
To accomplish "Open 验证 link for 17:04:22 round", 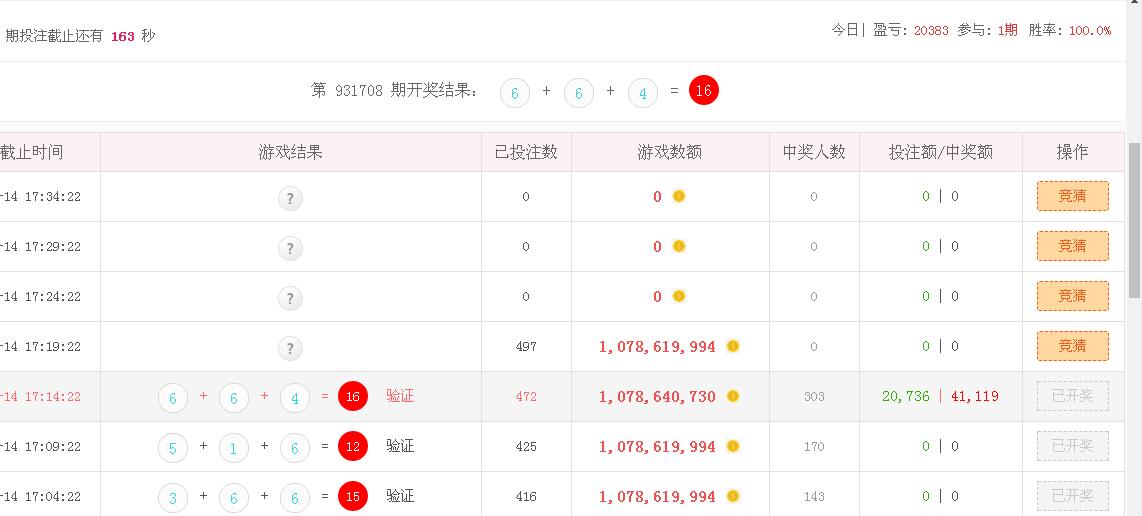I will tap(400, 496).
